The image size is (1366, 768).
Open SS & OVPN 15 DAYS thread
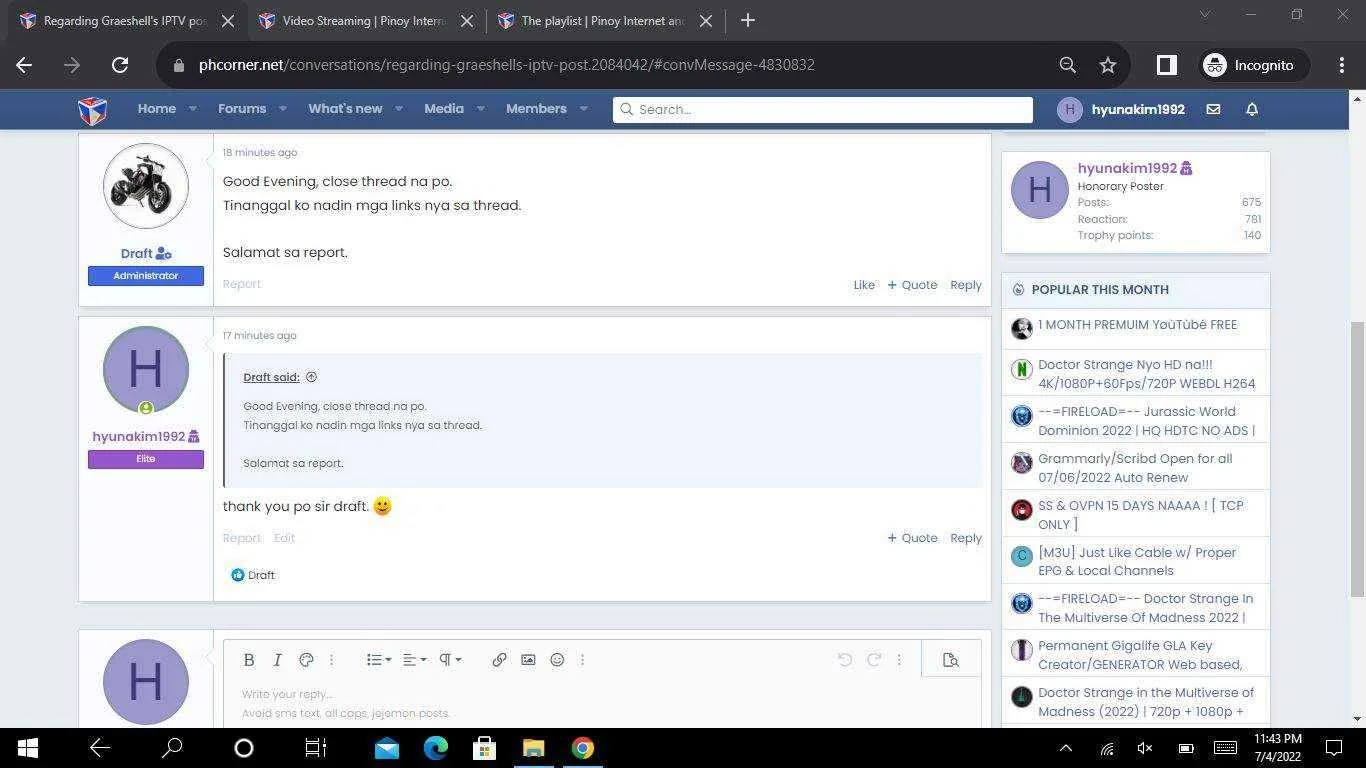tap(1141, 515)
